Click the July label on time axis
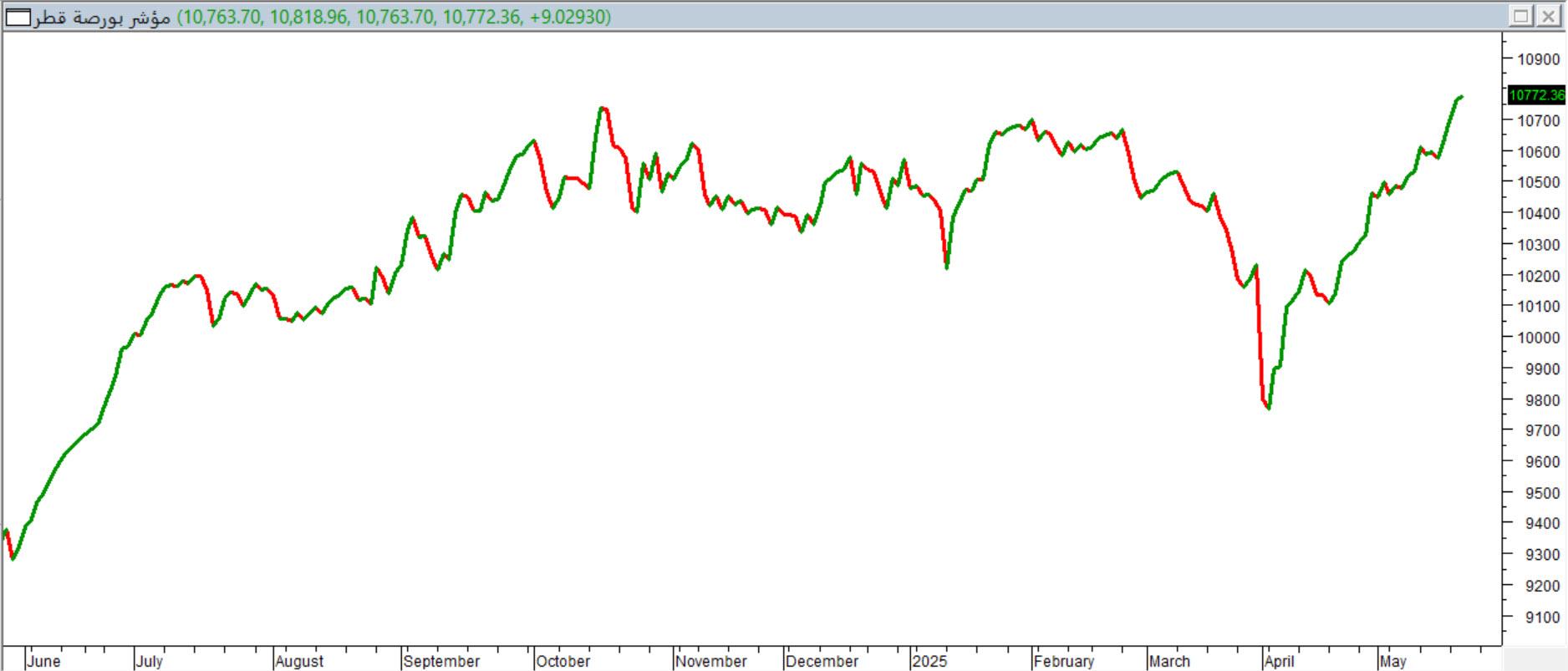 (x=149, y=661)
